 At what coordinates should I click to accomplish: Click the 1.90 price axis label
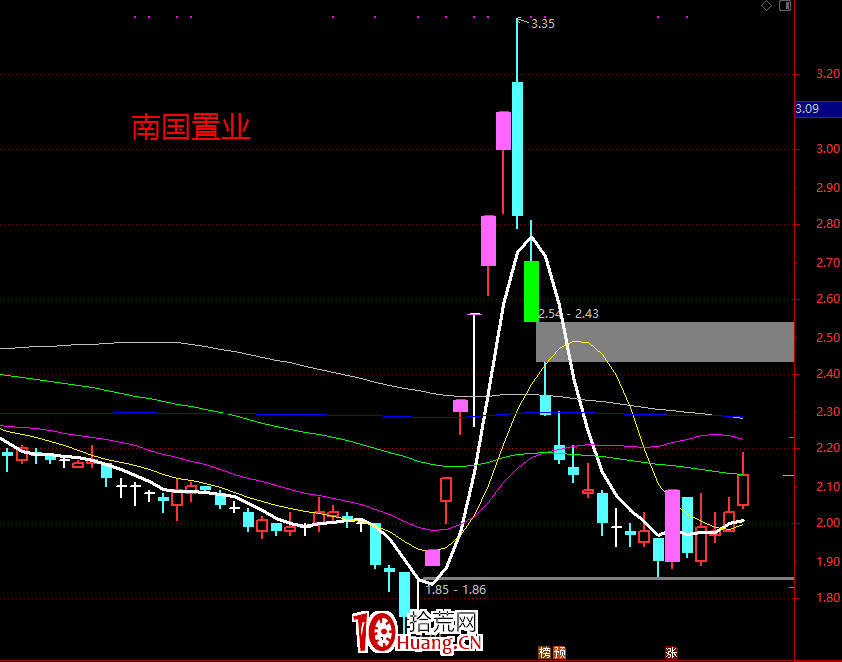tap(828, 562)
